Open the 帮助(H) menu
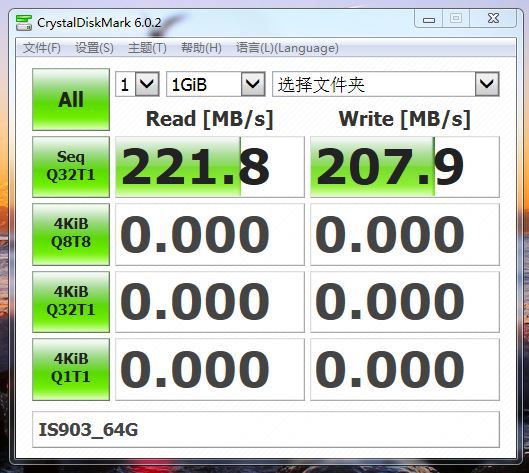 [201, 48]
